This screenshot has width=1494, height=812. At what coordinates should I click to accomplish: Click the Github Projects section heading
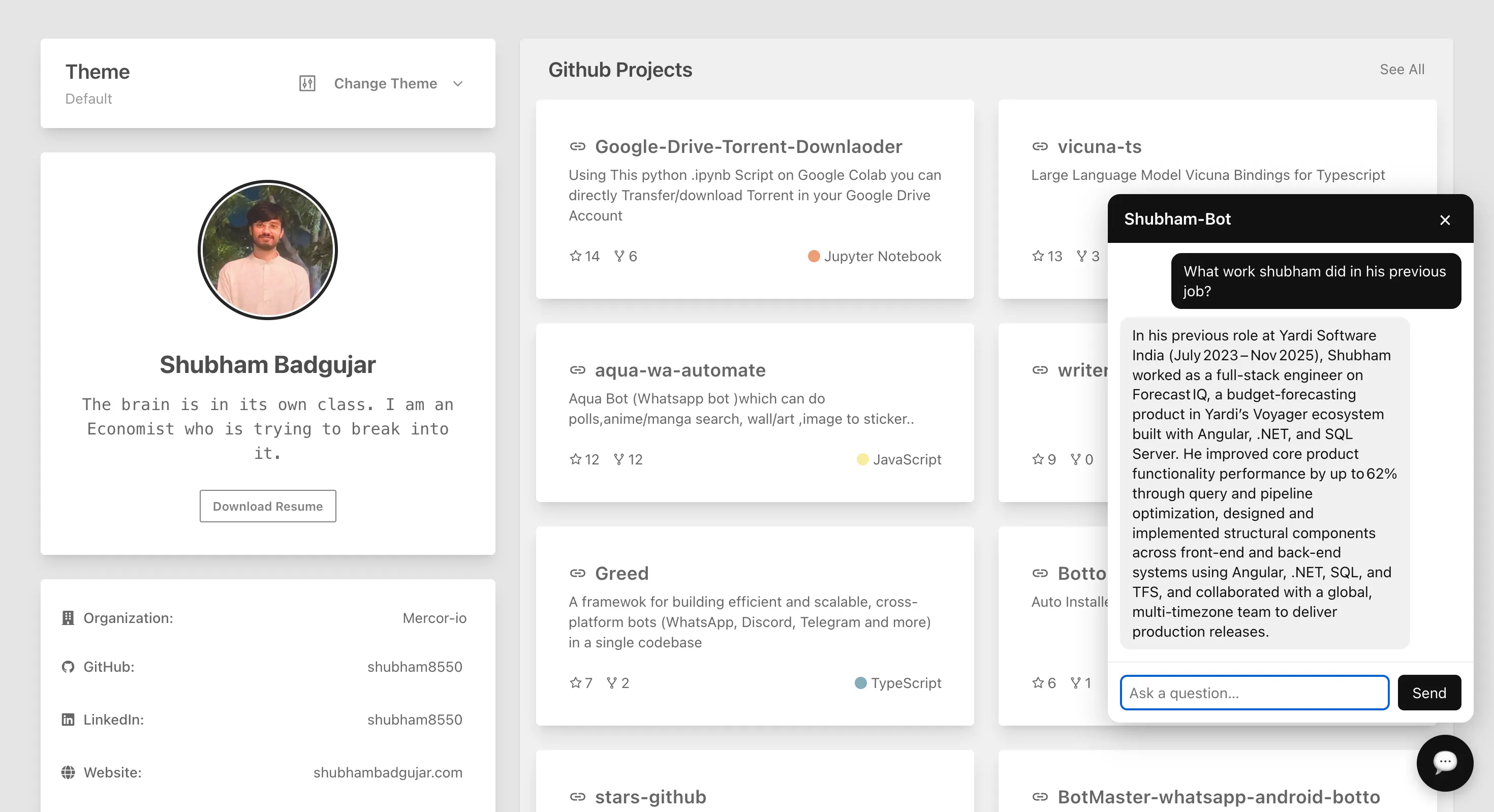(x=620, y=70)
